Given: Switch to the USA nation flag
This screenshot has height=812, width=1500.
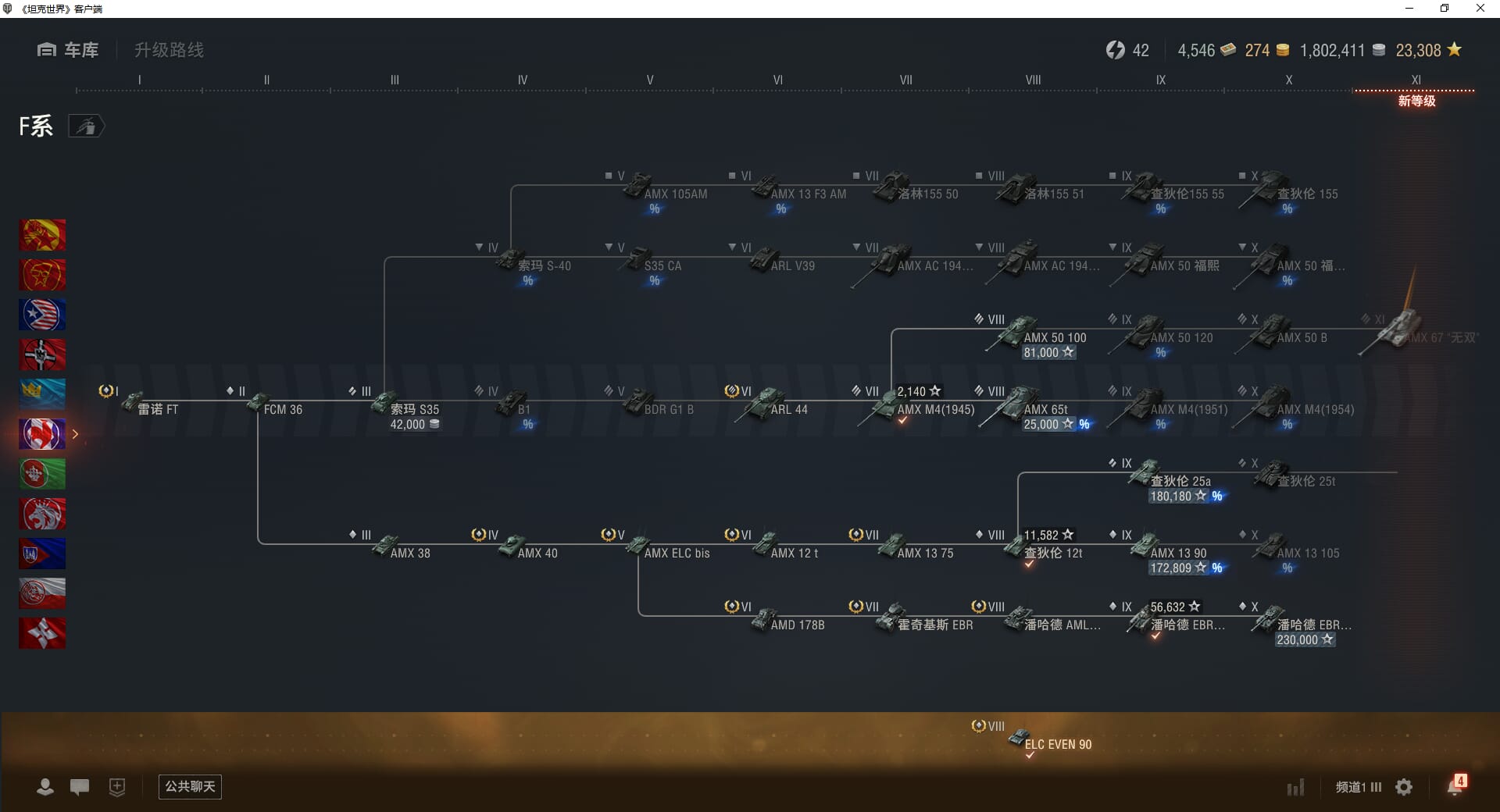Looking at the screenshot, I should [x=42, y=315].
